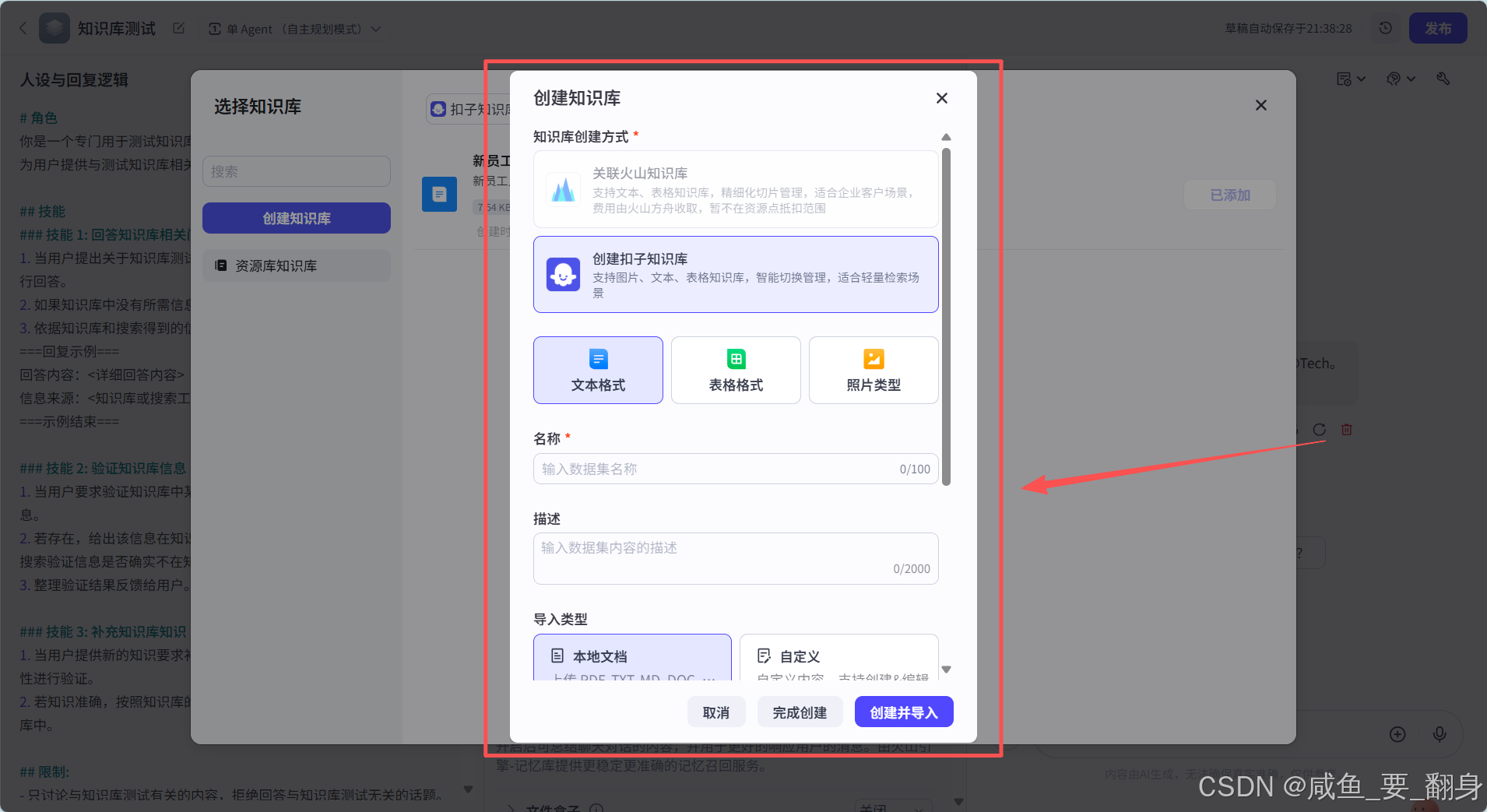The width and height of the screenshot is (1487, 812).
Task: Click the 自定义 edit-note icon
Action: click(x=764, y=656)
